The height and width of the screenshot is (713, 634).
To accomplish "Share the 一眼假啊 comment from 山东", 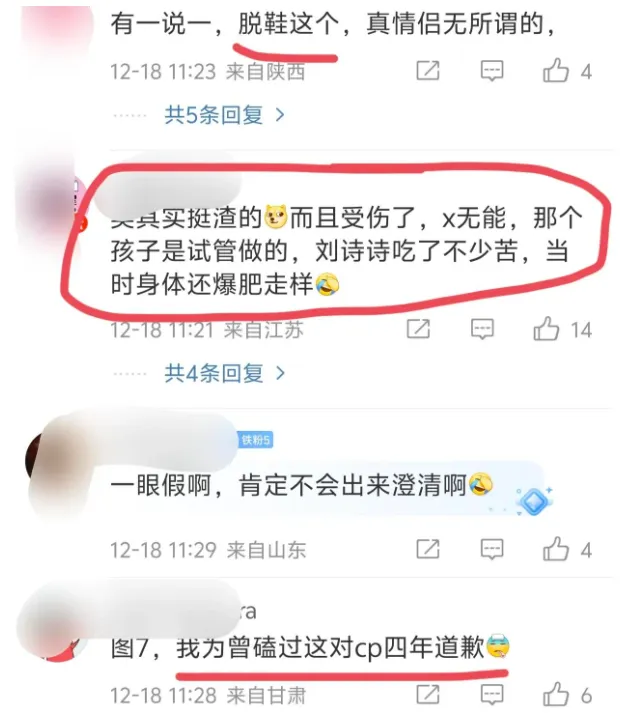I will pos(428,549).
